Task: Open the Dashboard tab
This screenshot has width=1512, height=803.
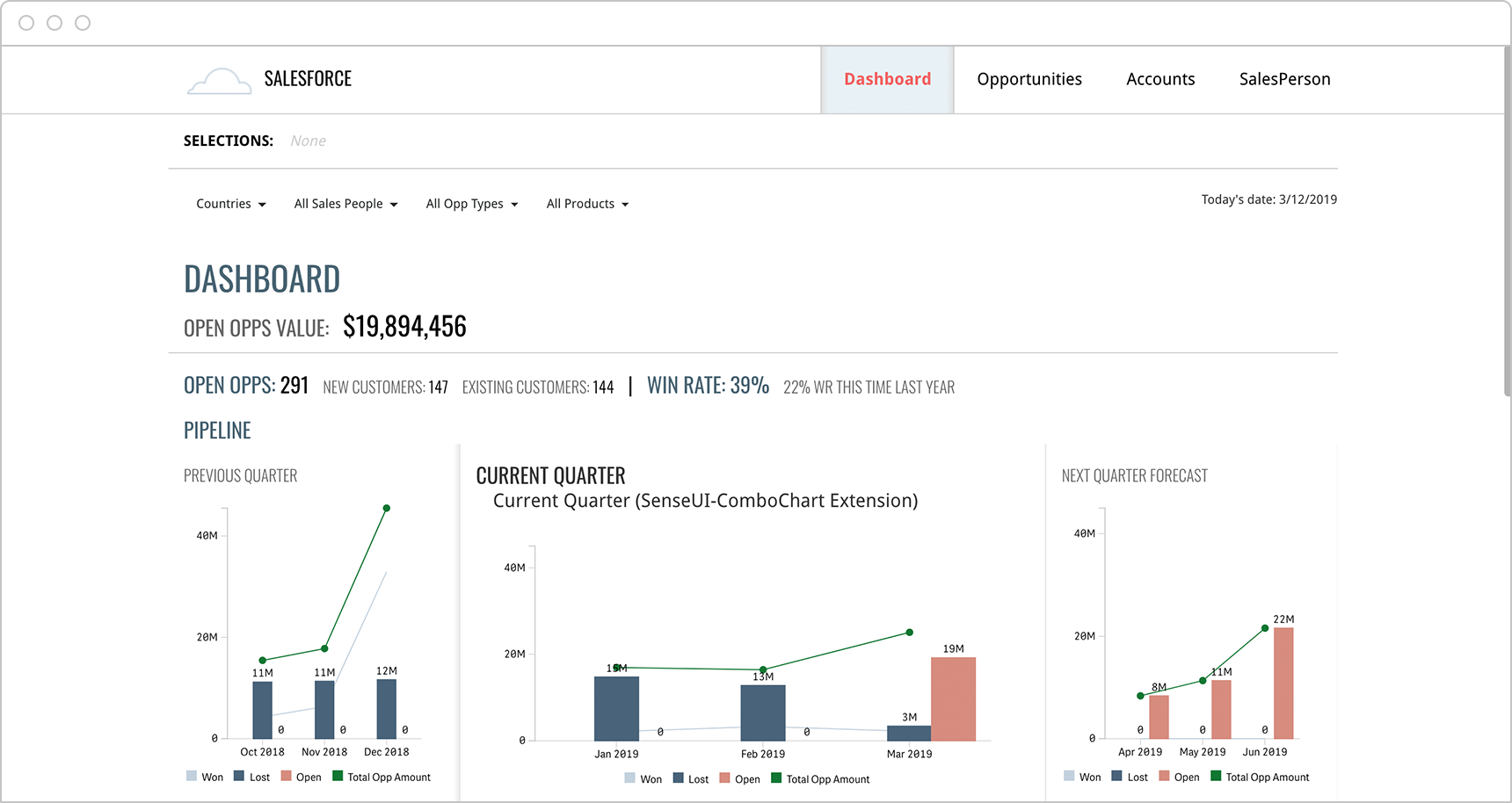Action: click(x=887, y=79)
